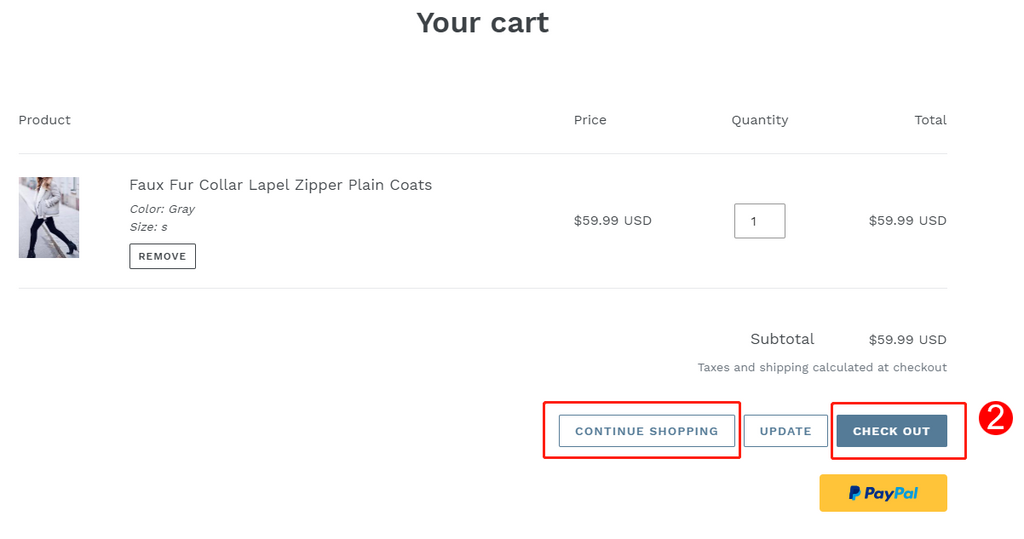Click the subtotal amount next to Subtotal

pos(907,340)
